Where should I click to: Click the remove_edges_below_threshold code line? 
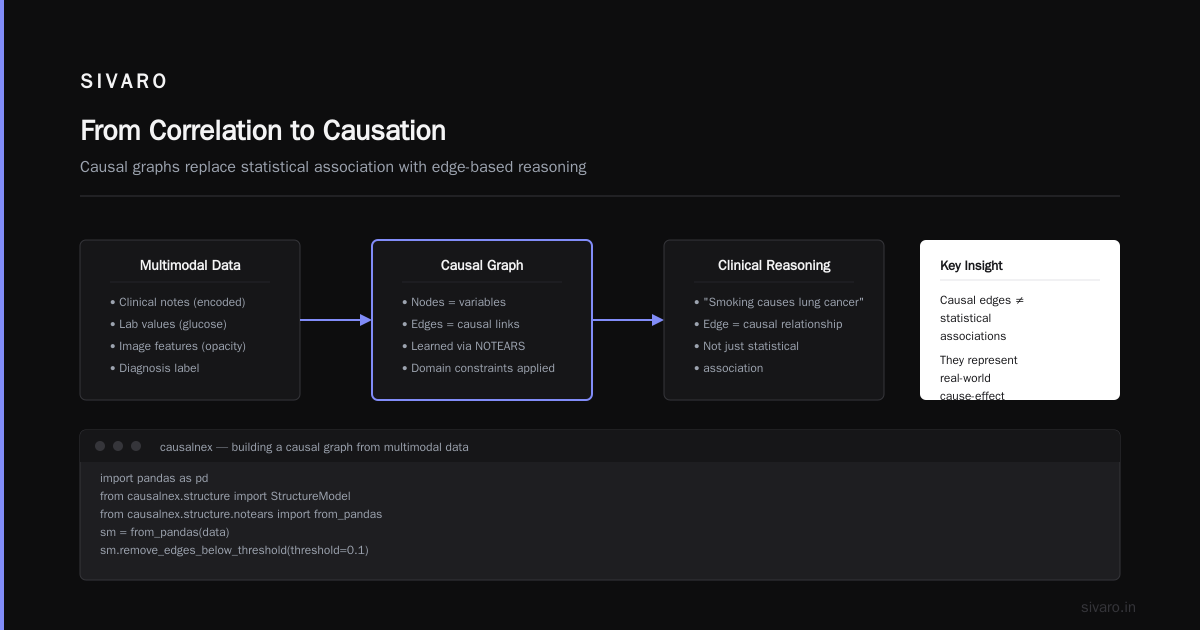pos(234,550)
